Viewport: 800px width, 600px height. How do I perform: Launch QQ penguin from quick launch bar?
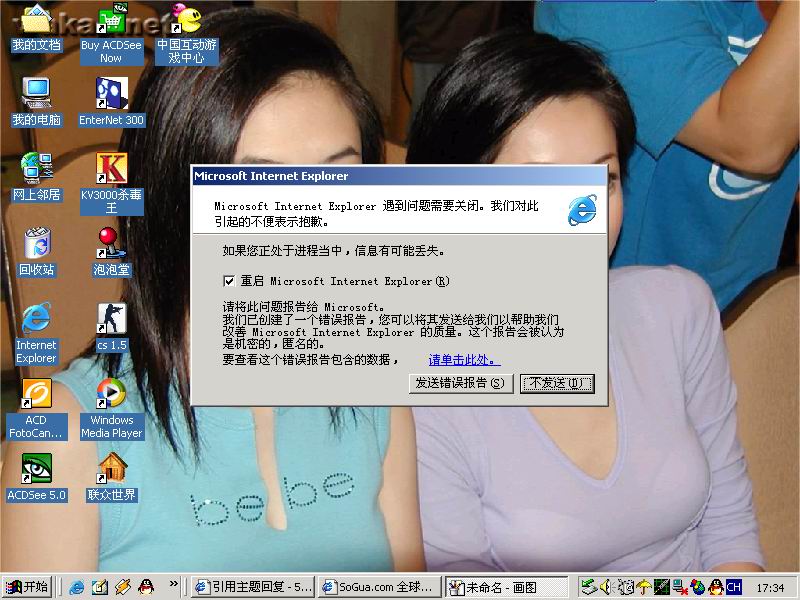pos(146,587)
